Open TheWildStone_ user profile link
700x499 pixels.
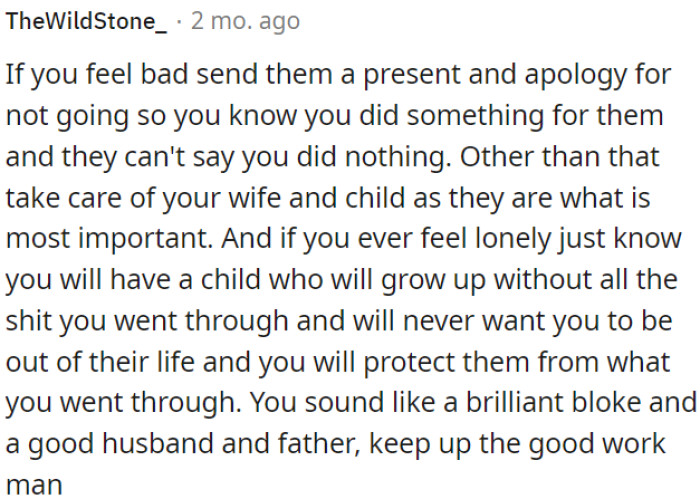87,21
